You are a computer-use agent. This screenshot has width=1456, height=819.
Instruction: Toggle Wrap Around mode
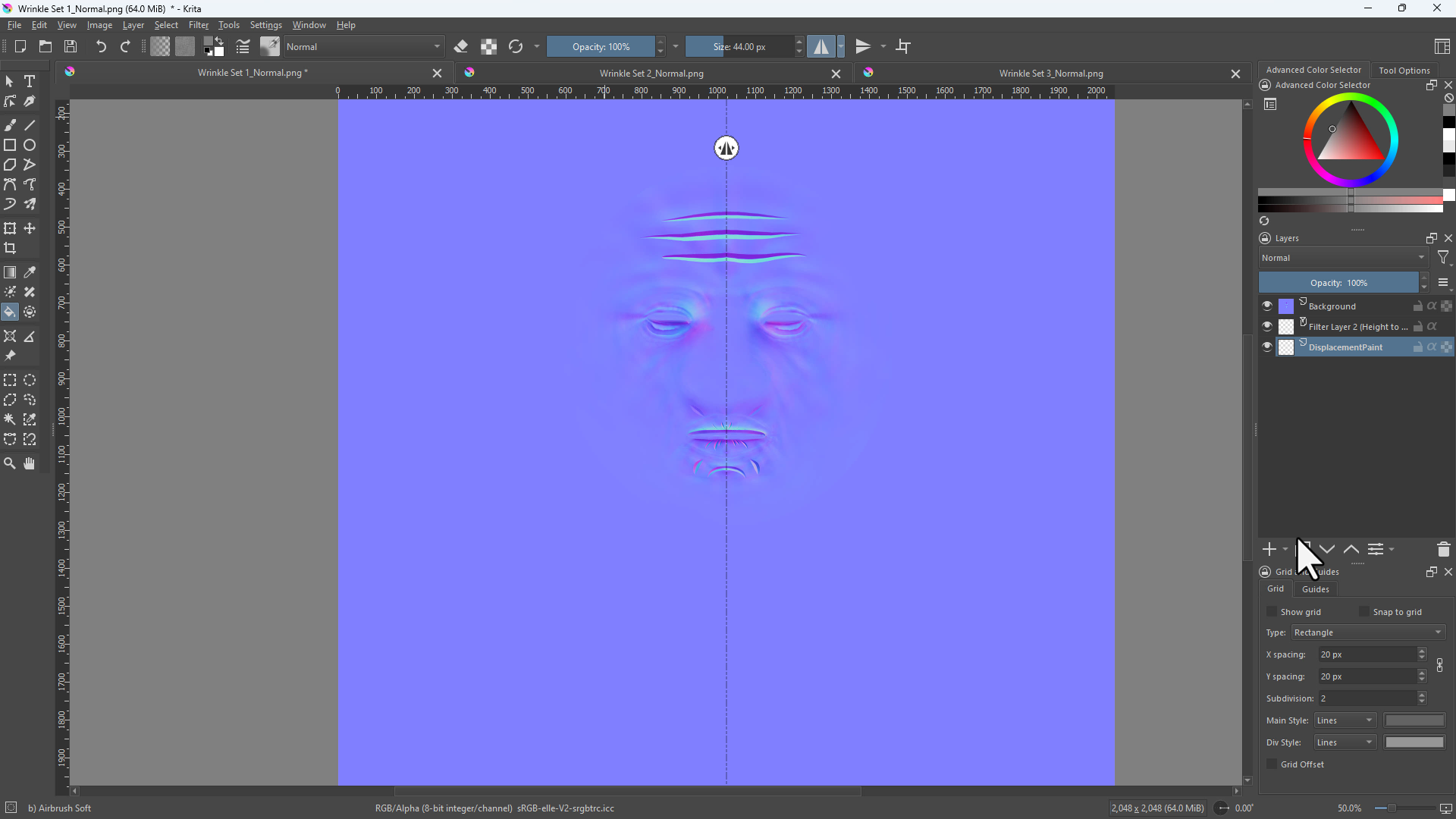(x=903, y=46)
